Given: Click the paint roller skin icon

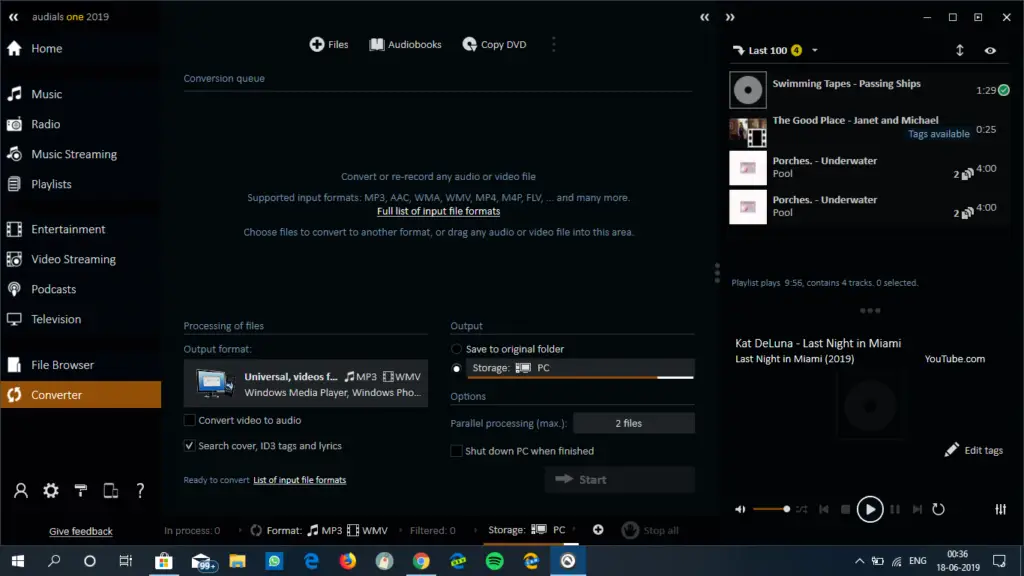Looking at the screenshot, I should pyautogui.click(x=81, y=490).
